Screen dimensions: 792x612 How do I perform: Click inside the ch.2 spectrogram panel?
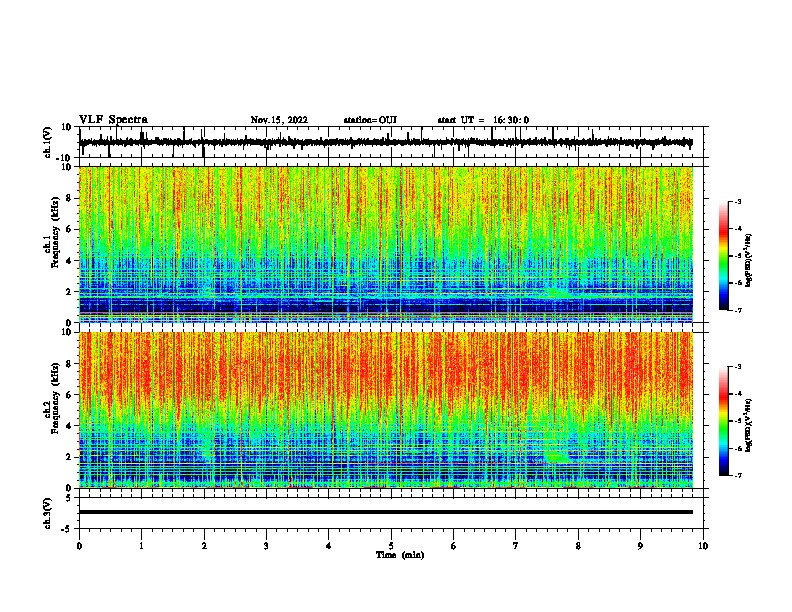point(386,410)
